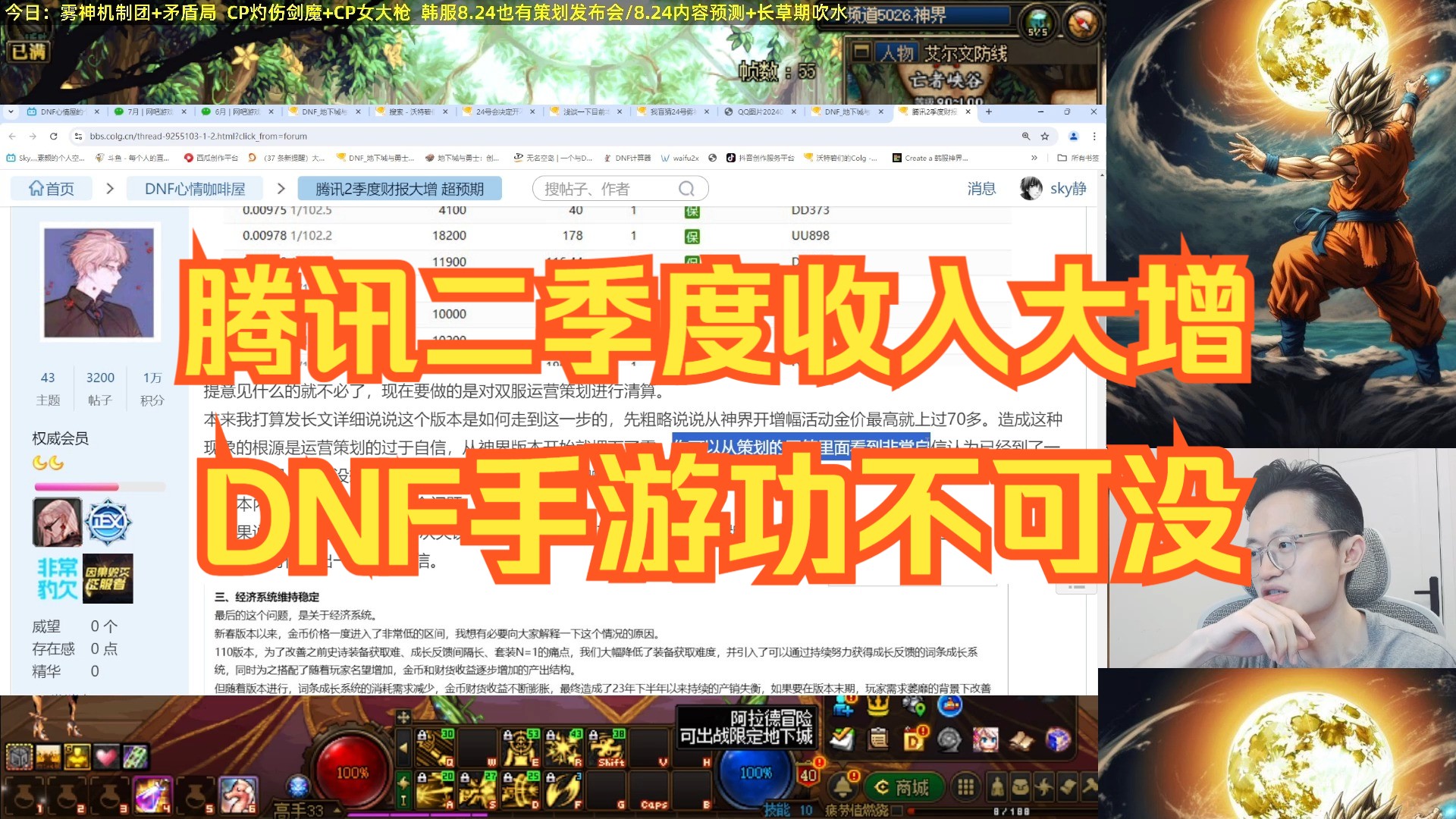Screen dimensions: 1456x819
Task: Open the clipboard notes icon in the game menu
Action: [x=878, y=738]
